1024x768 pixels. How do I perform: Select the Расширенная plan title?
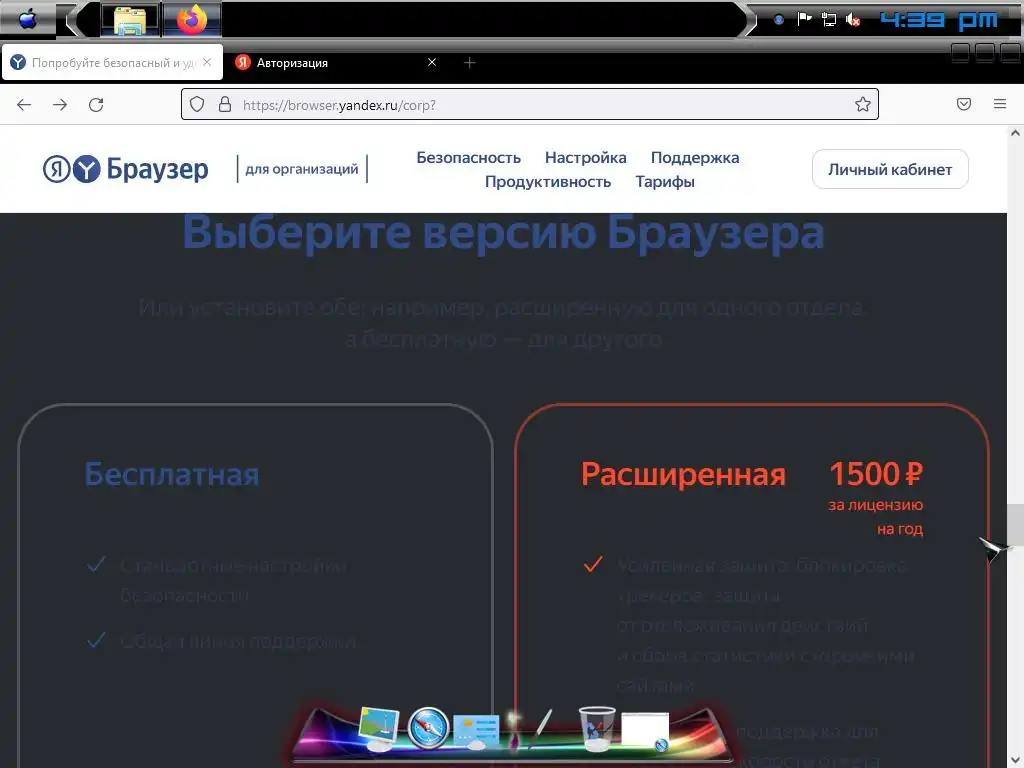tap(683, 474)
